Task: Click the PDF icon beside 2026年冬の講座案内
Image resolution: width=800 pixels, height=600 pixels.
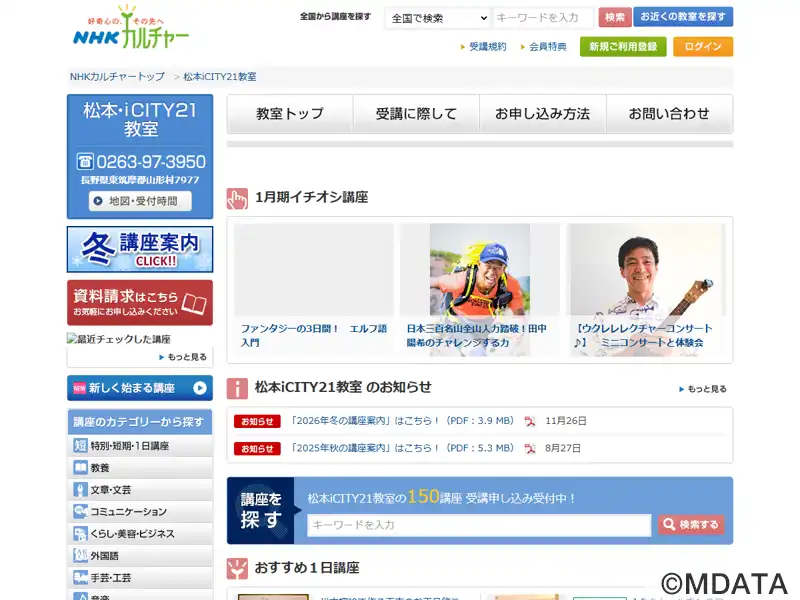Action: (x=530, y=422)
